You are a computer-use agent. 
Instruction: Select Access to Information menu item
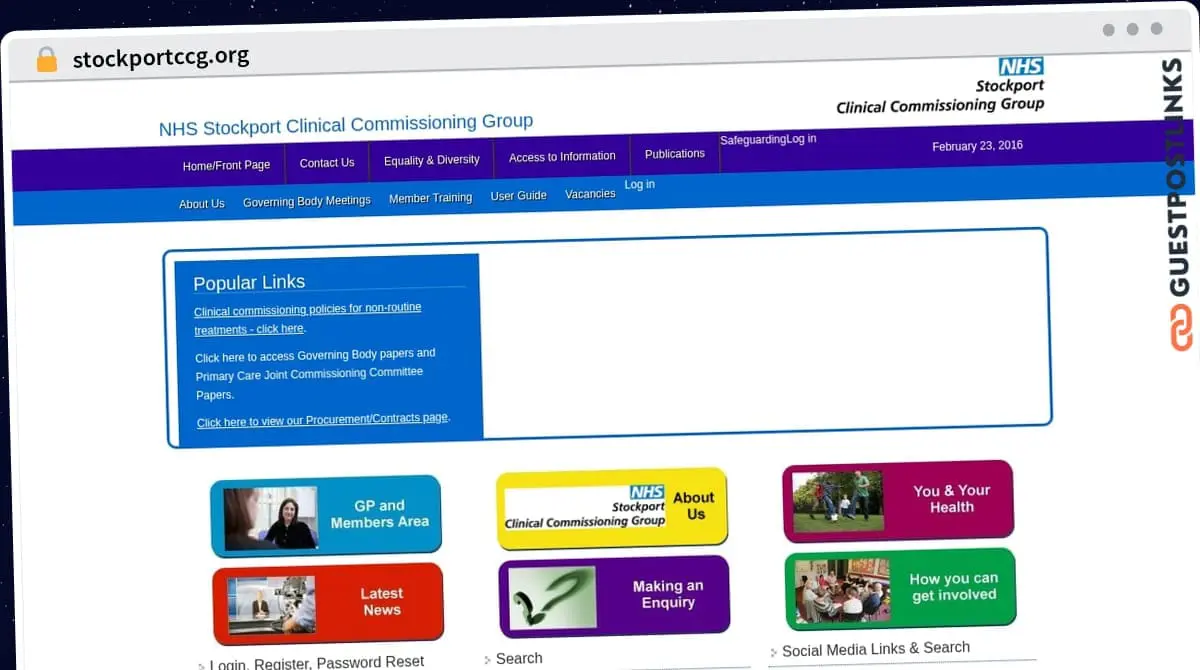[562, 157]
